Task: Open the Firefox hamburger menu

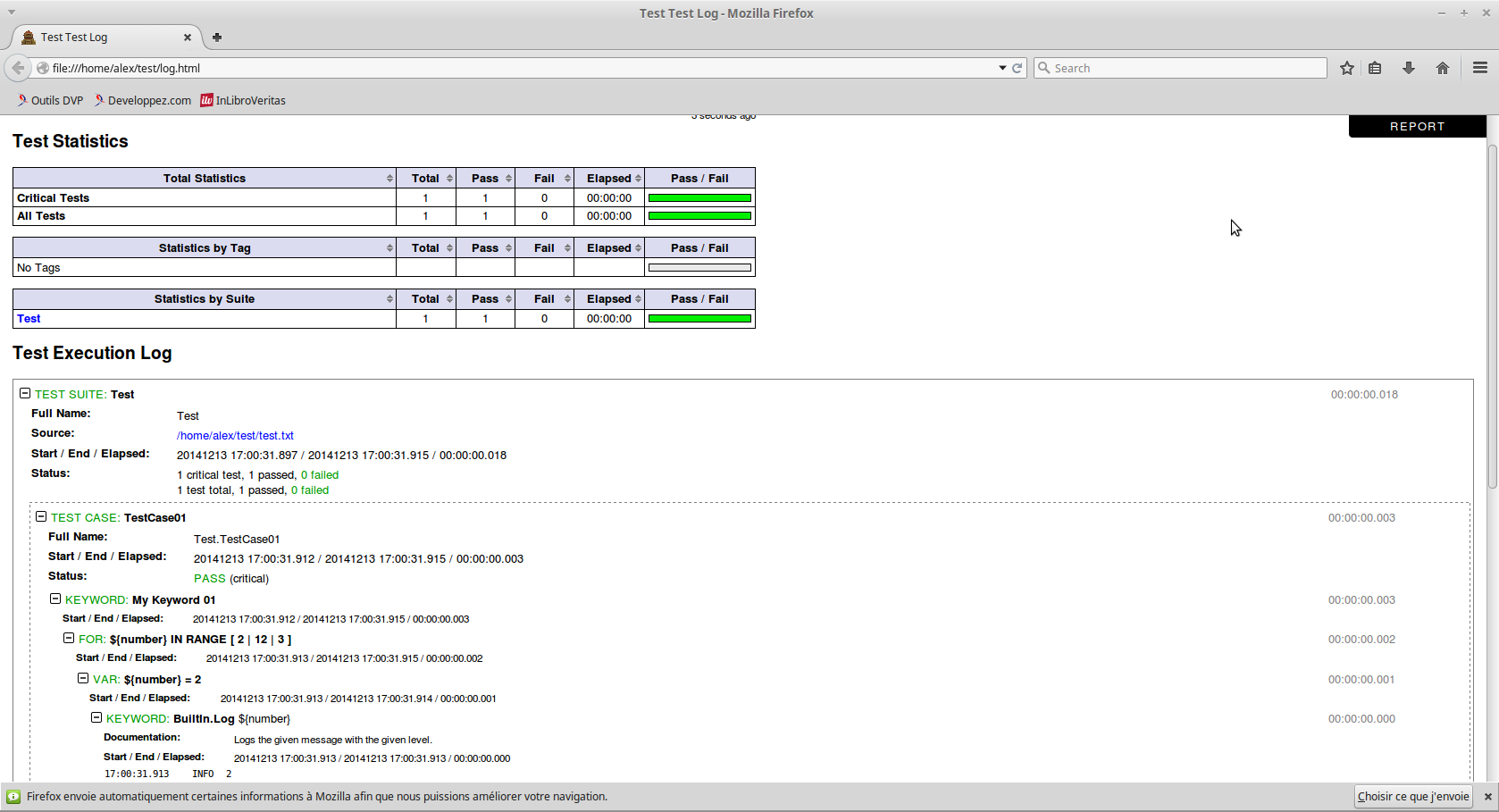Action: [x=1479, y=68]
